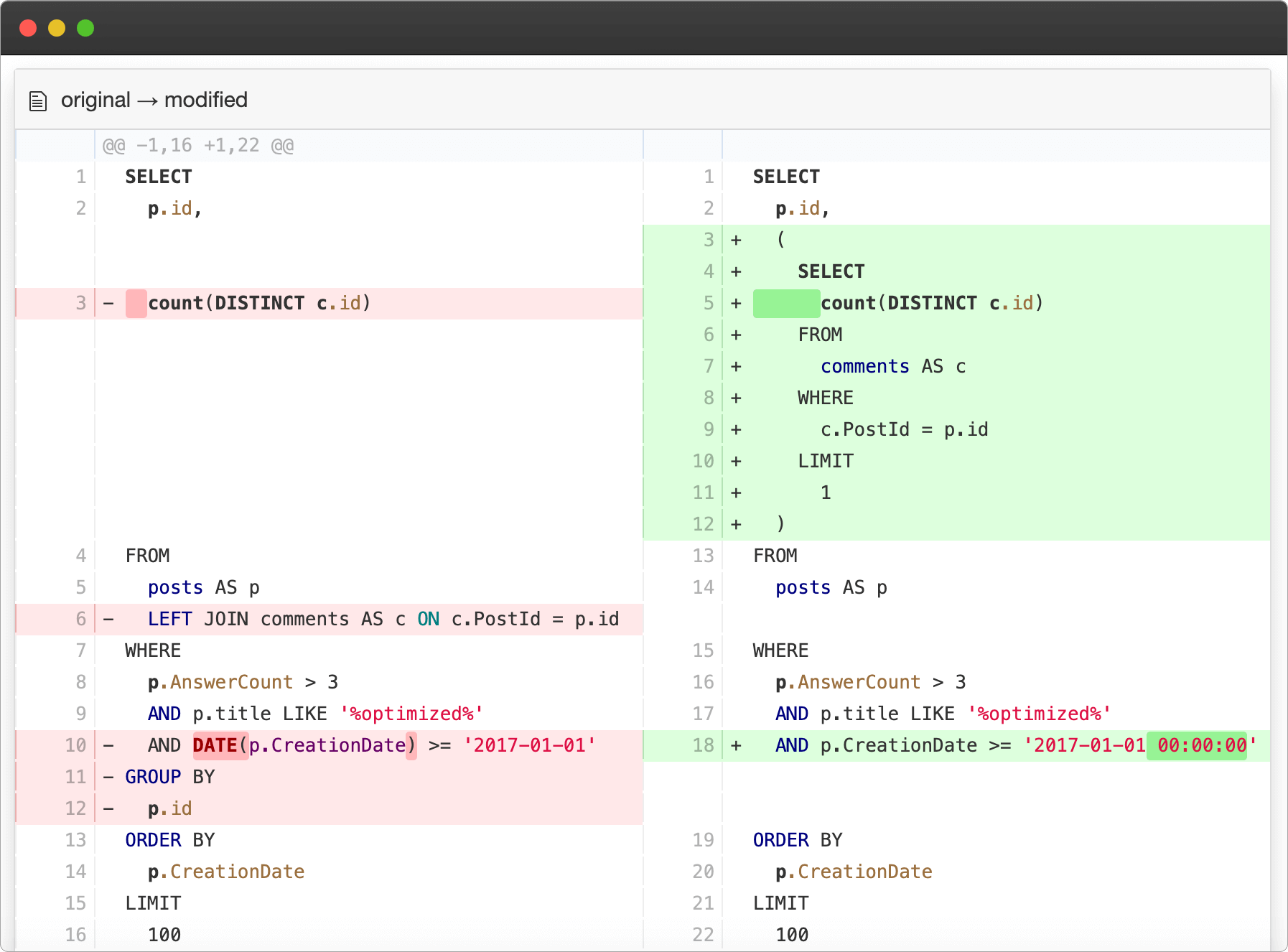
Task: Click "c.PostId = p.id" in the added subquery
Action: [904, 429]
